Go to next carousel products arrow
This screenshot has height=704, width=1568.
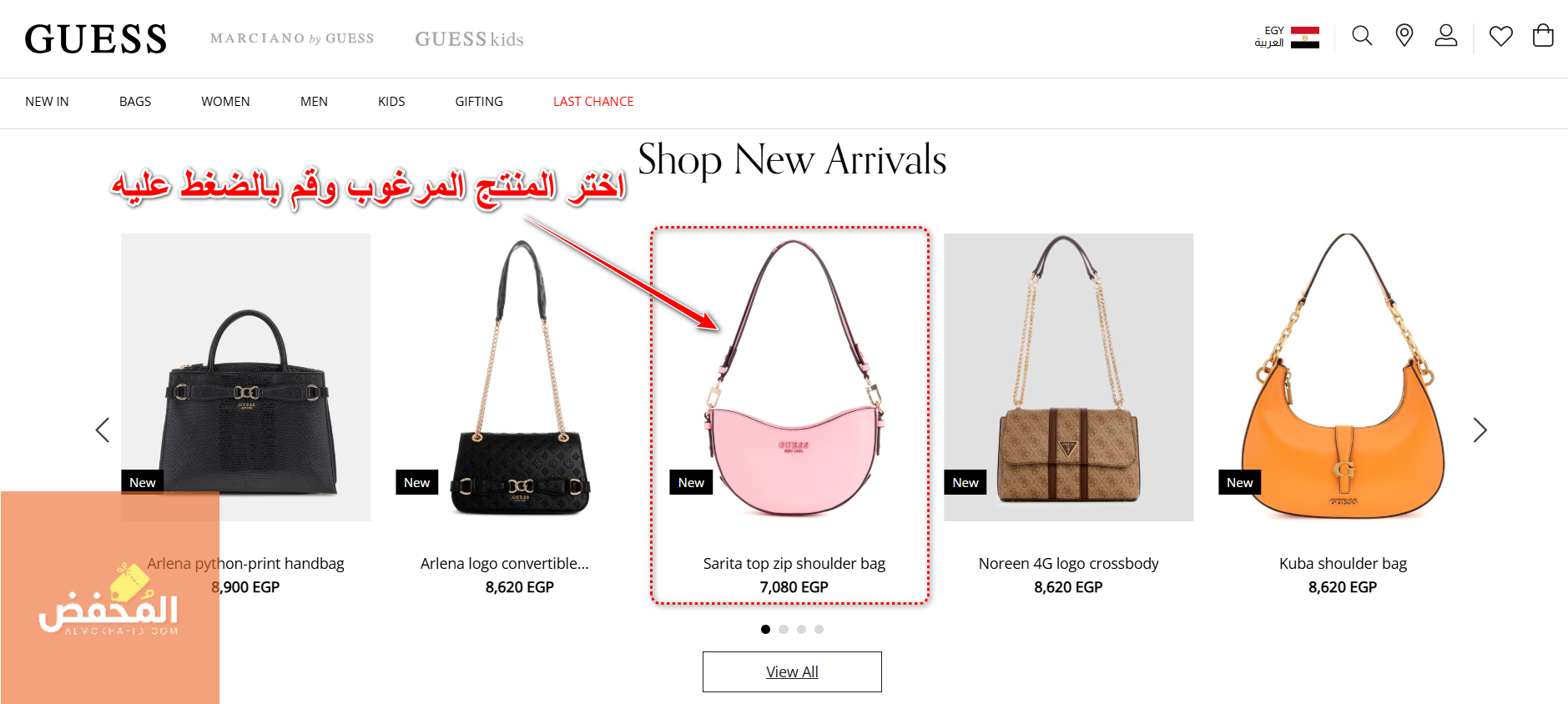click(x=1480, y=430)
